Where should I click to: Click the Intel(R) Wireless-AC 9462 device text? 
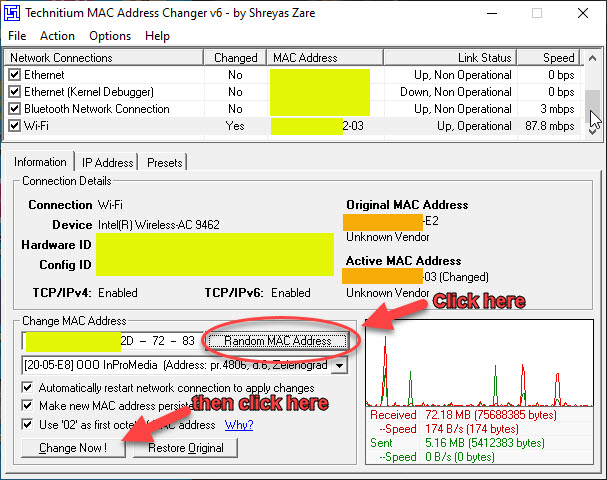coord(159,225)
